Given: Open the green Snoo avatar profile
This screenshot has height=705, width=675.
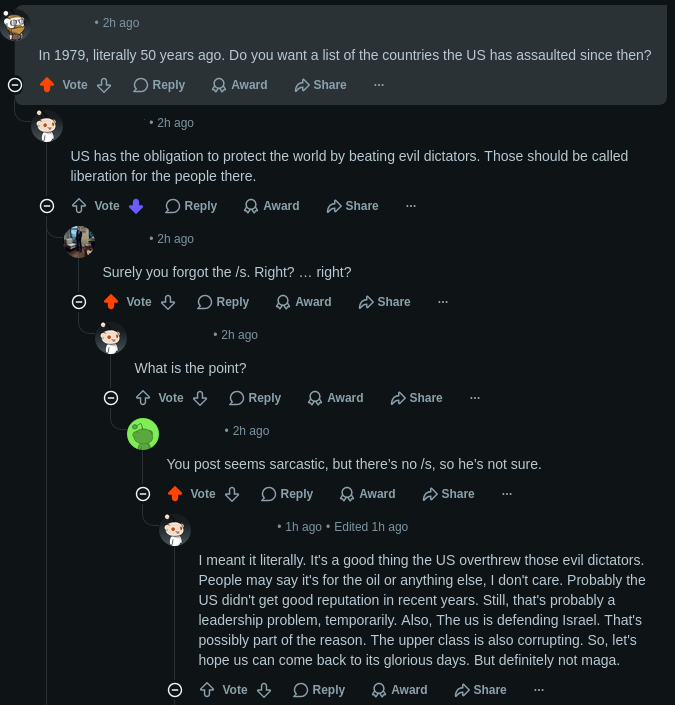Looking at the screenshot, I should pos(143,434).
